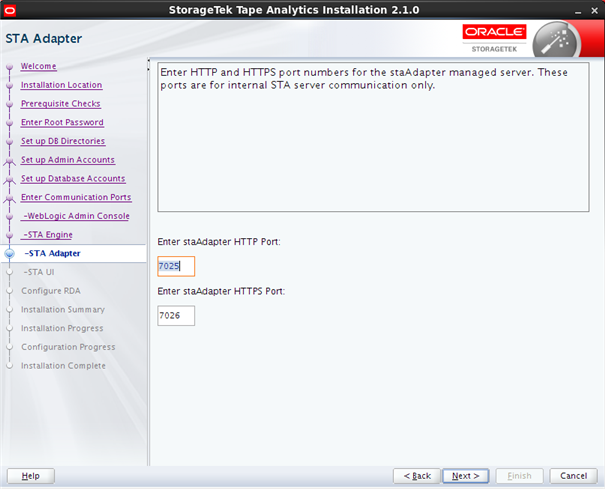Click the Configuration Progress step label

[x=68, y=347]
